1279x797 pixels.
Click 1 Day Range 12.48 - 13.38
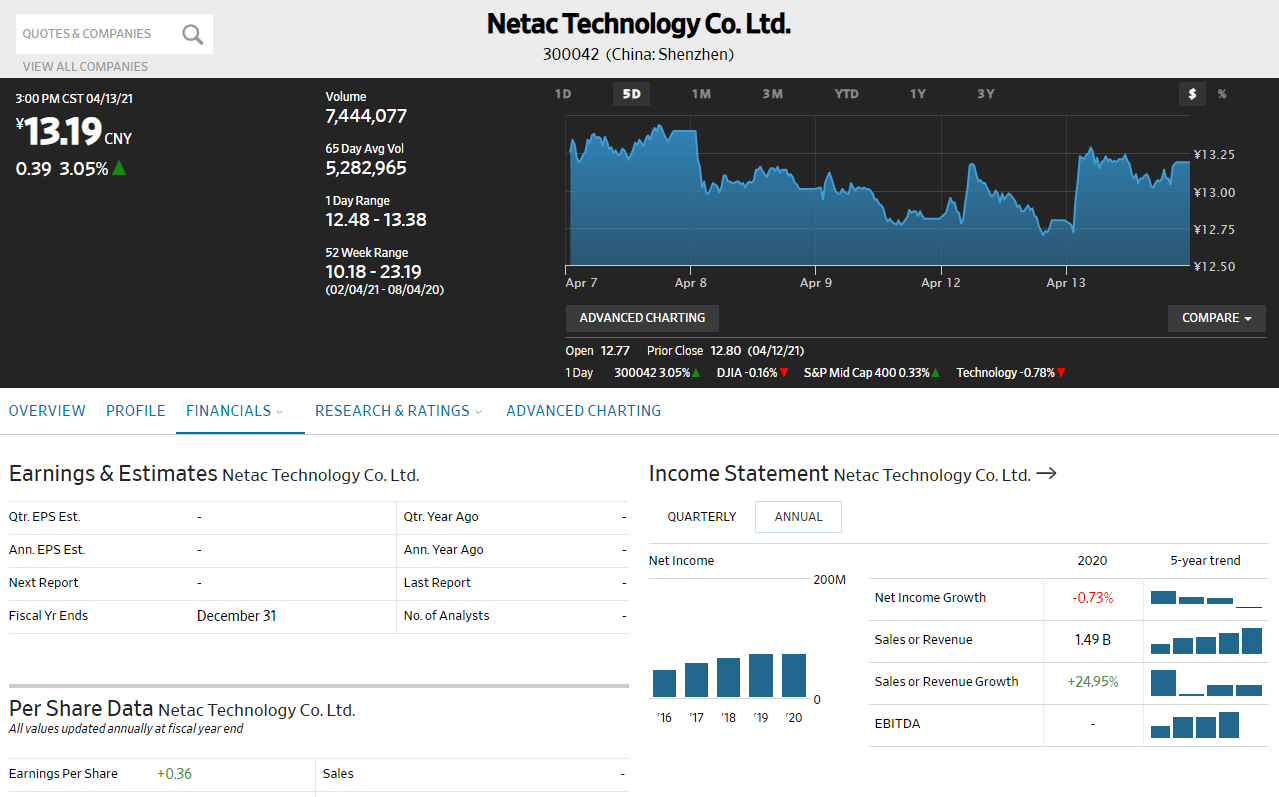[376, 220]
